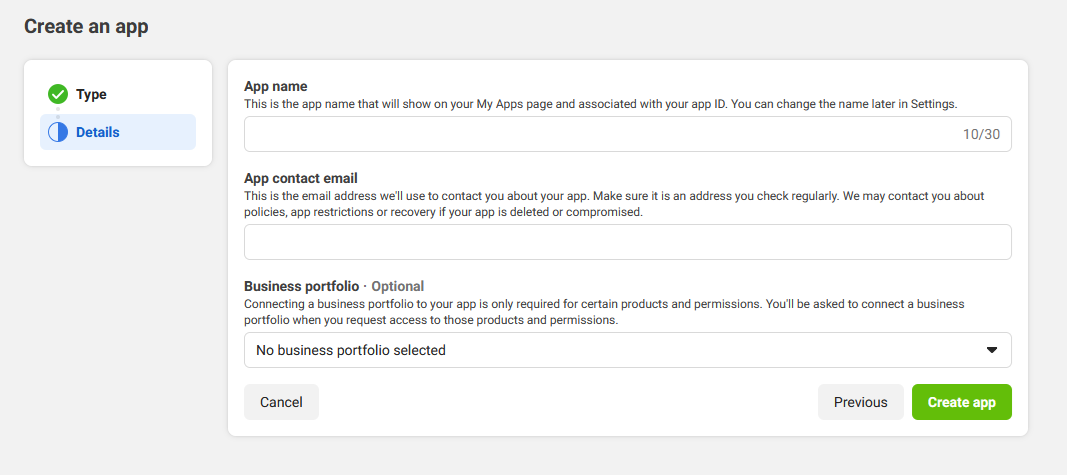Click the green checkmark icon beside Type

click(x=58, y=95)
